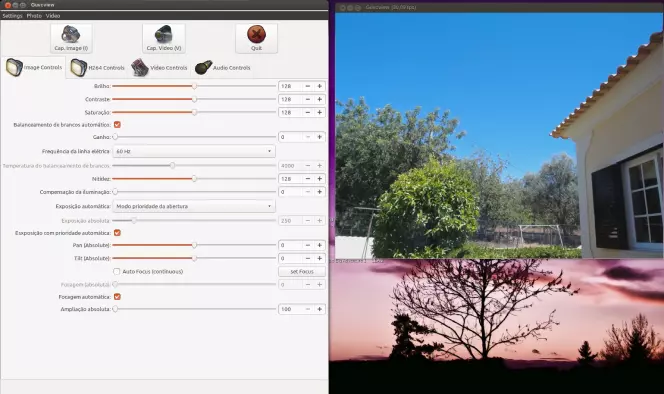Click the set Focus button
This screenshot has height=394, width=664.
click(x=302, y=272)
